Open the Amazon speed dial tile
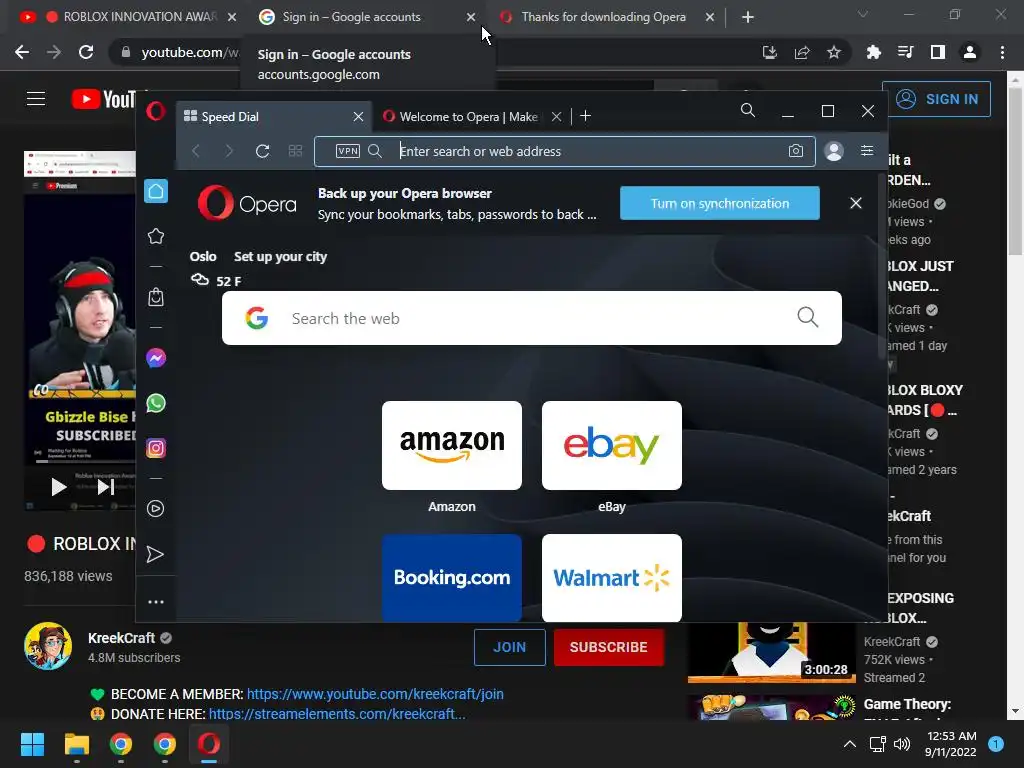Viewport: 1024px width, 768px height. [x=452, y=445]
